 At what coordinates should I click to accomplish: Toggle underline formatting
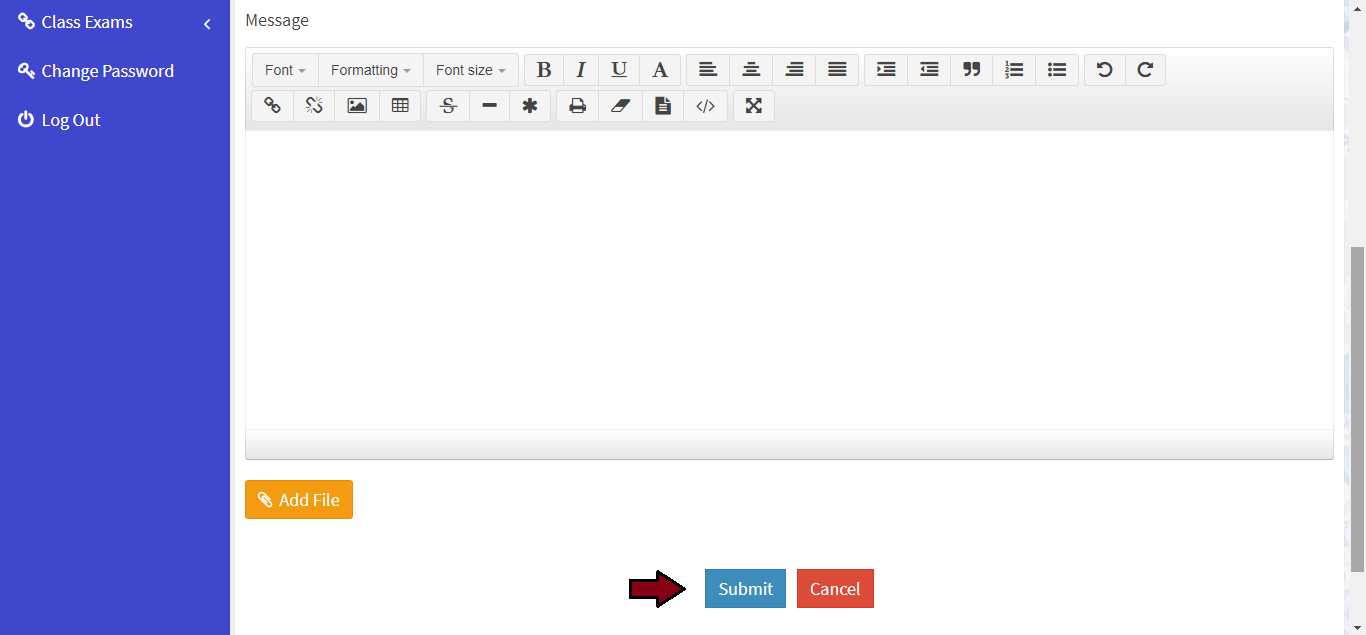tap(619, 70)
